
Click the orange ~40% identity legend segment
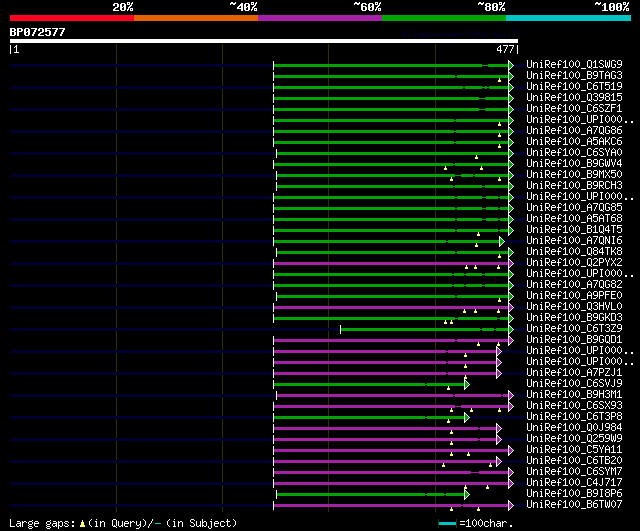click(196, 18)
